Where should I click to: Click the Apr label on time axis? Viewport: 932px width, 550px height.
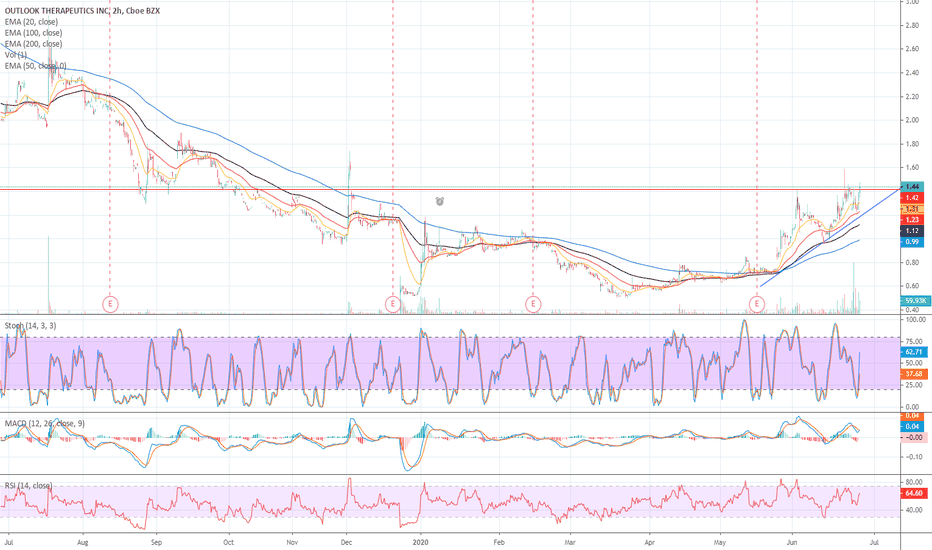(650, 542)
